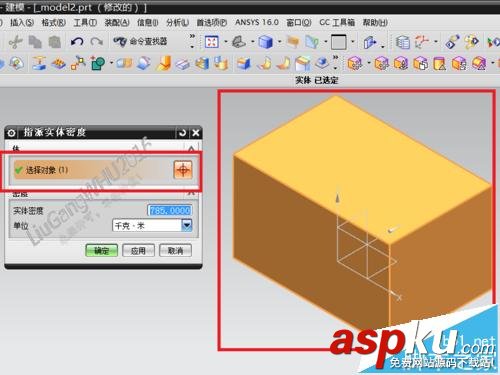Click the 选择对象 (1) selection row

(102, 170)
